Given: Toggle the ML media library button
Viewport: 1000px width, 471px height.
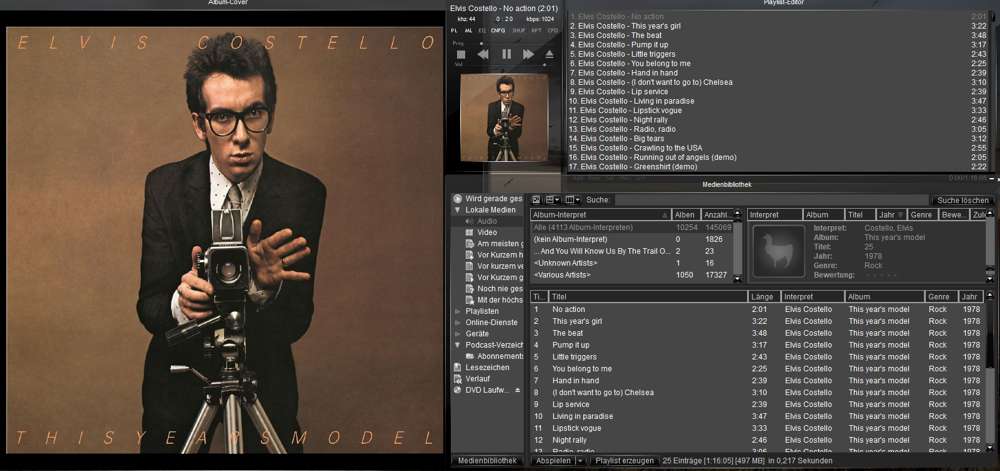Looking at the screenshot, I should [x=468, y=31].
